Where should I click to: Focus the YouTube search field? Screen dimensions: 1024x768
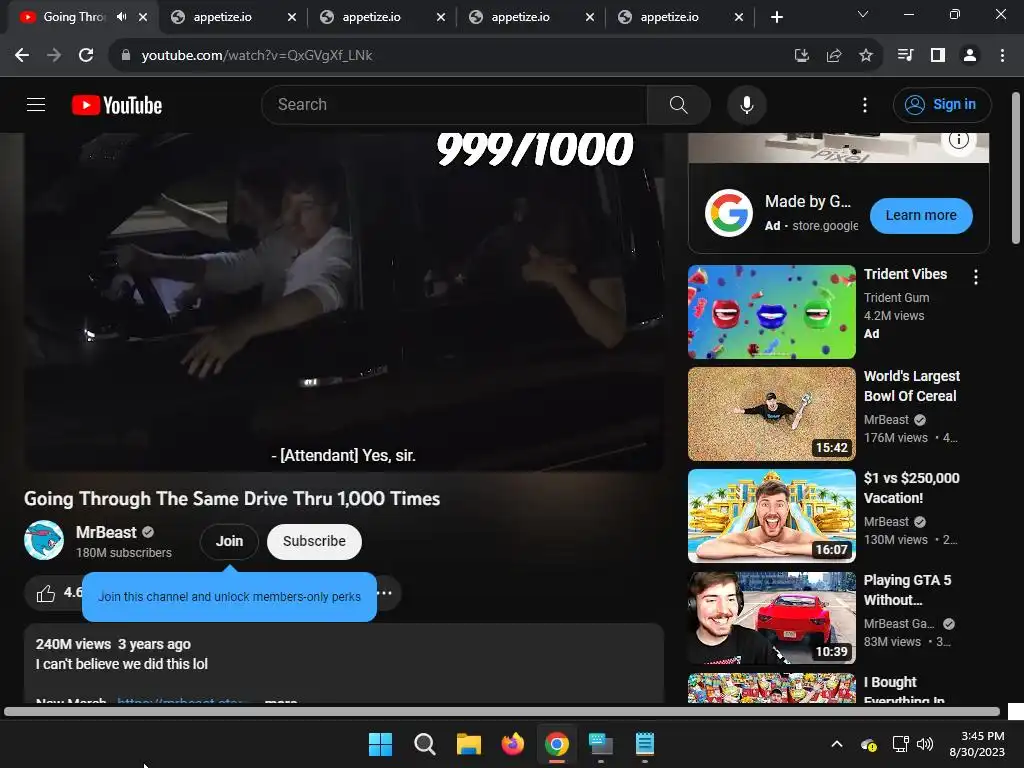[x=455, y=104]
